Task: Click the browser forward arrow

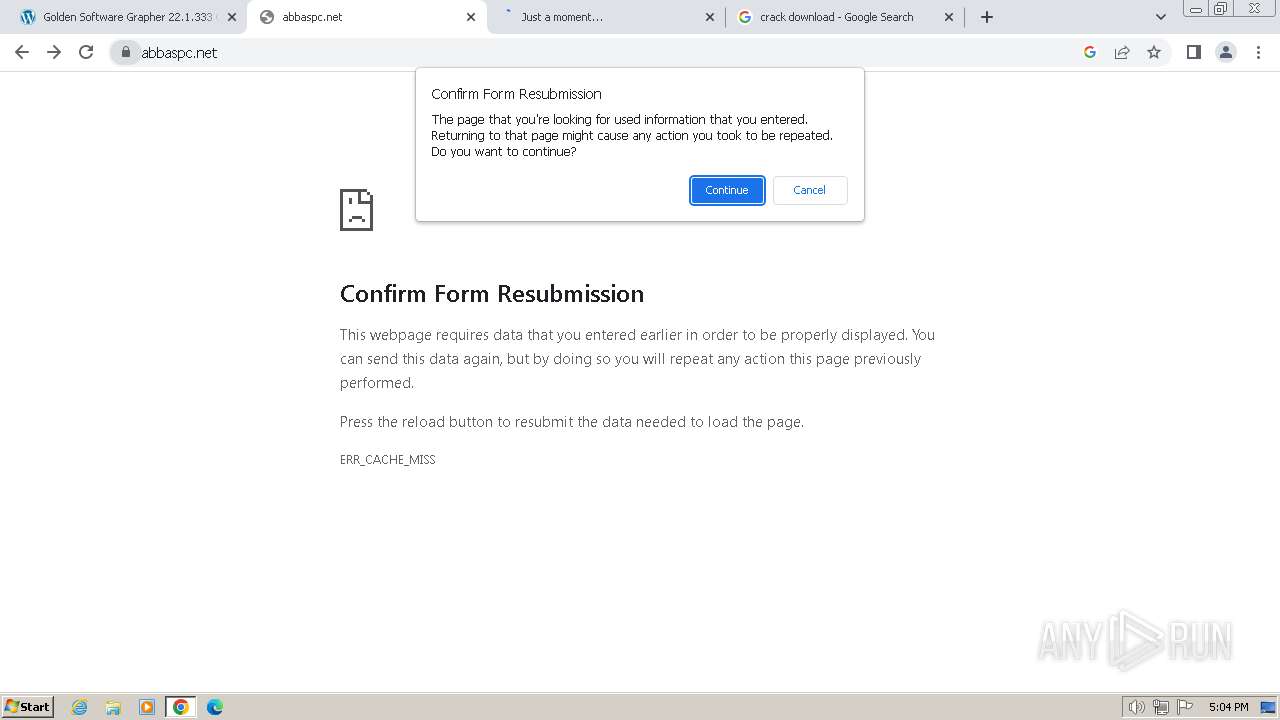Action: pyautogui.click(x=54, y=52)
